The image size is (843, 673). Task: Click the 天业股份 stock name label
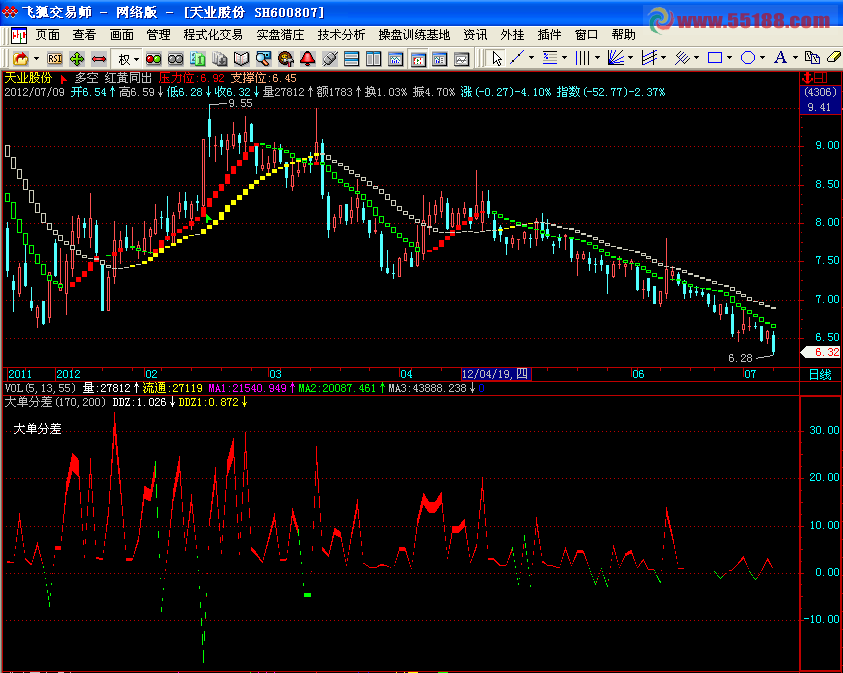30,77
